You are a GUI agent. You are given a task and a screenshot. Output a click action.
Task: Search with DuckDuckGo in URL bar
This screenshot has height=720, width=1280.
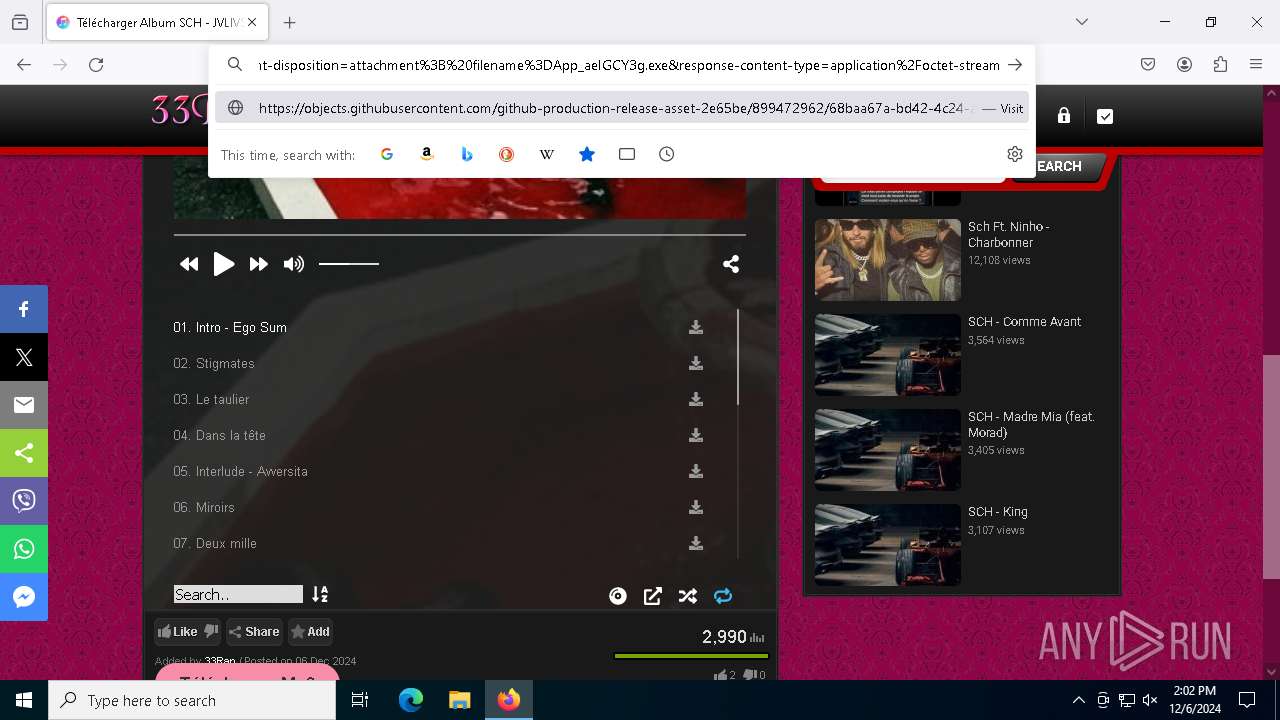[x=507, y=154]
